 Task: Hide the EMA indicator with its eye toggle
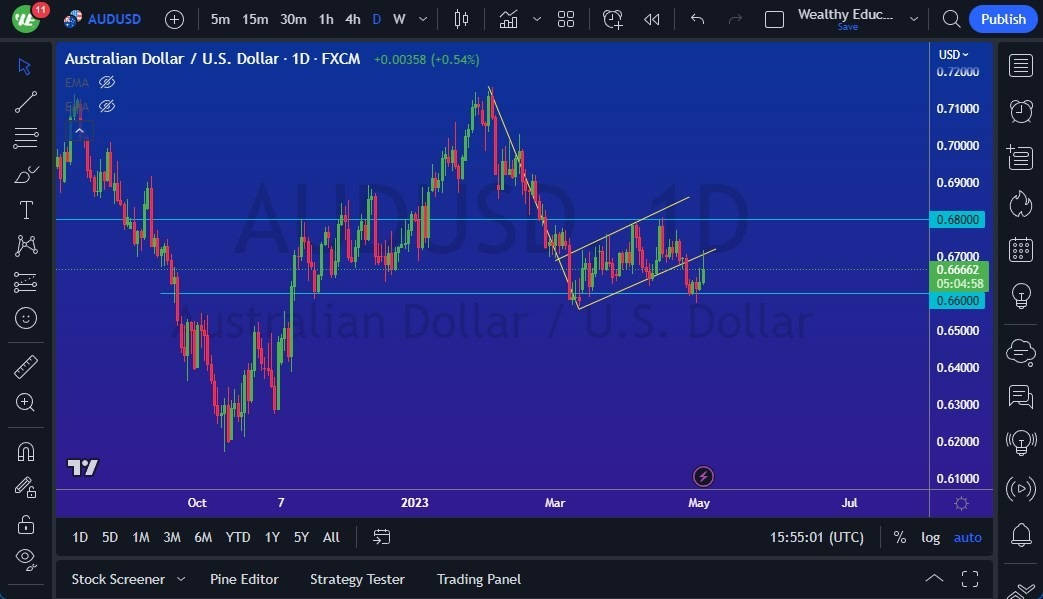coord(107,82)
